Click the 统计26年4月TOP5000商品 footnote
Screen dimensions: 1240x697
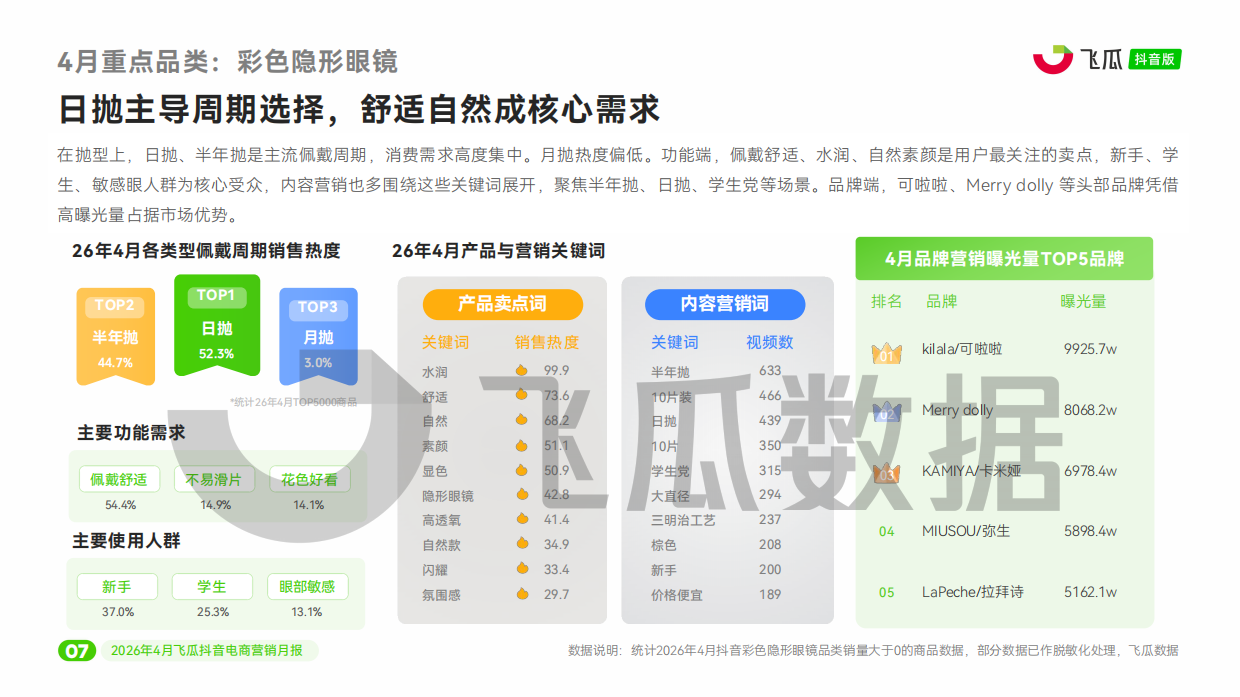tap(293, 402)
